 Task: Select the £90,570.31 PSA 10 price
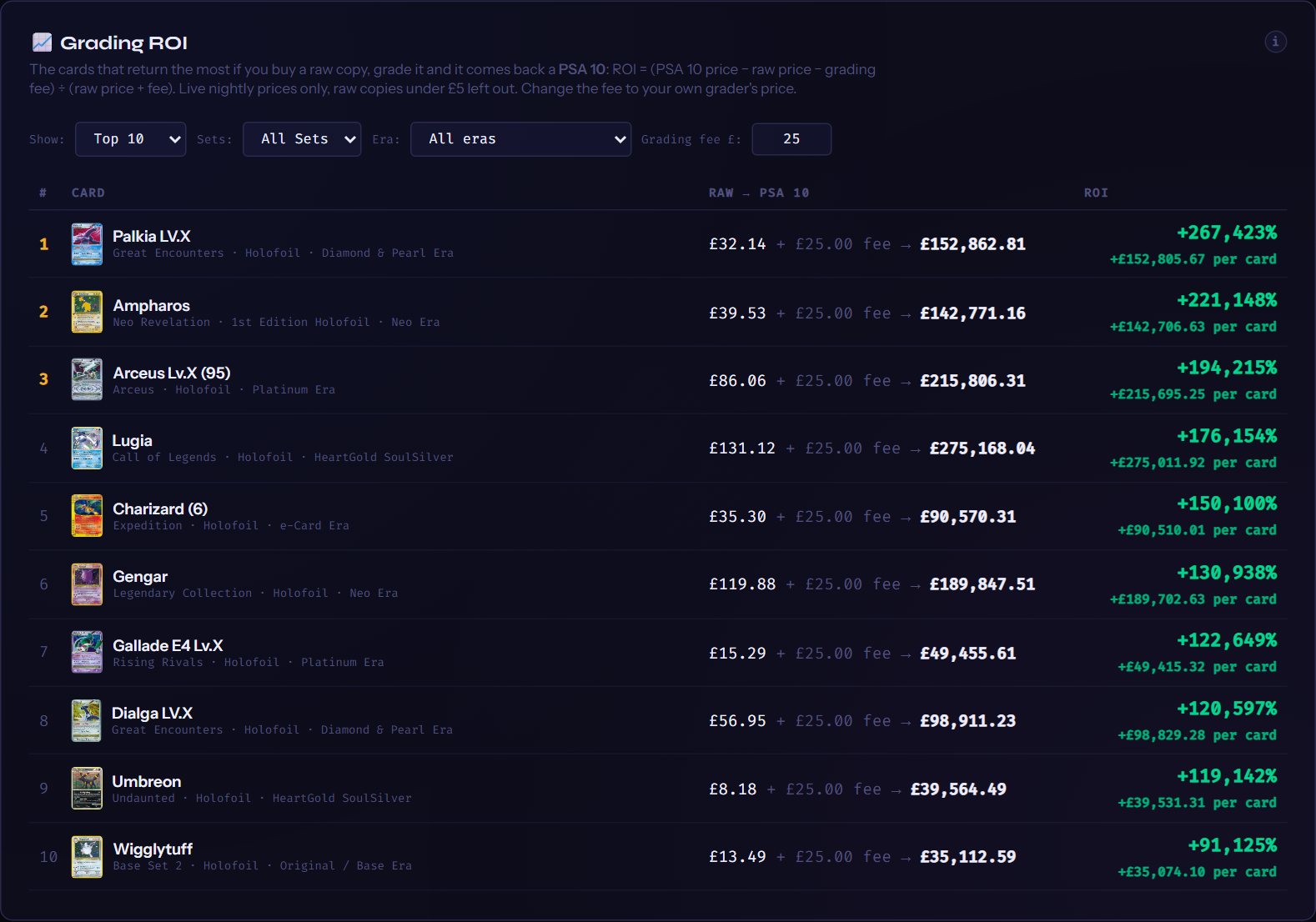pos(968,517)
